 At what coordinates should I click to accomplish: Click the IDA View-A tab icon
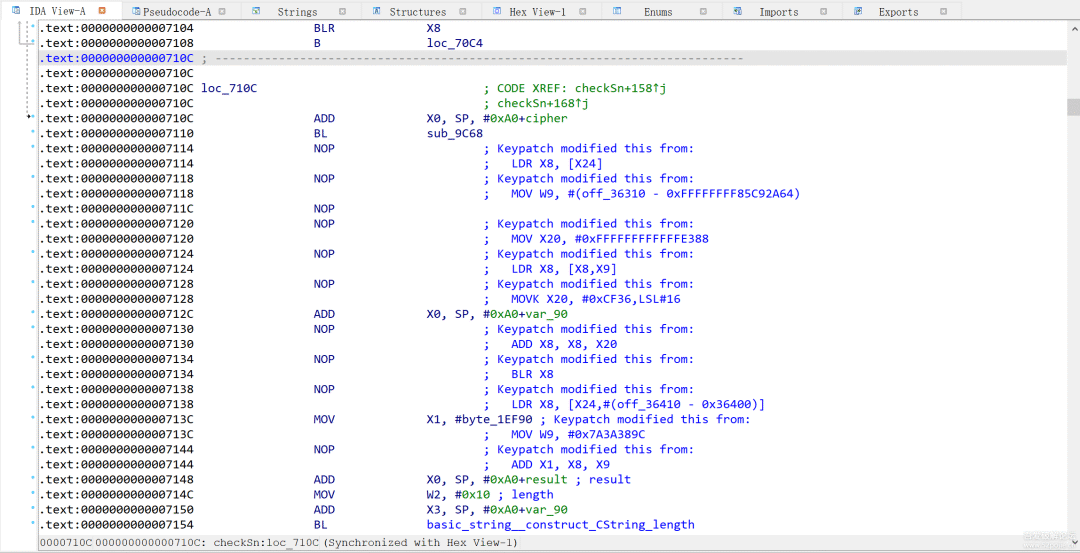pos(16,11)
